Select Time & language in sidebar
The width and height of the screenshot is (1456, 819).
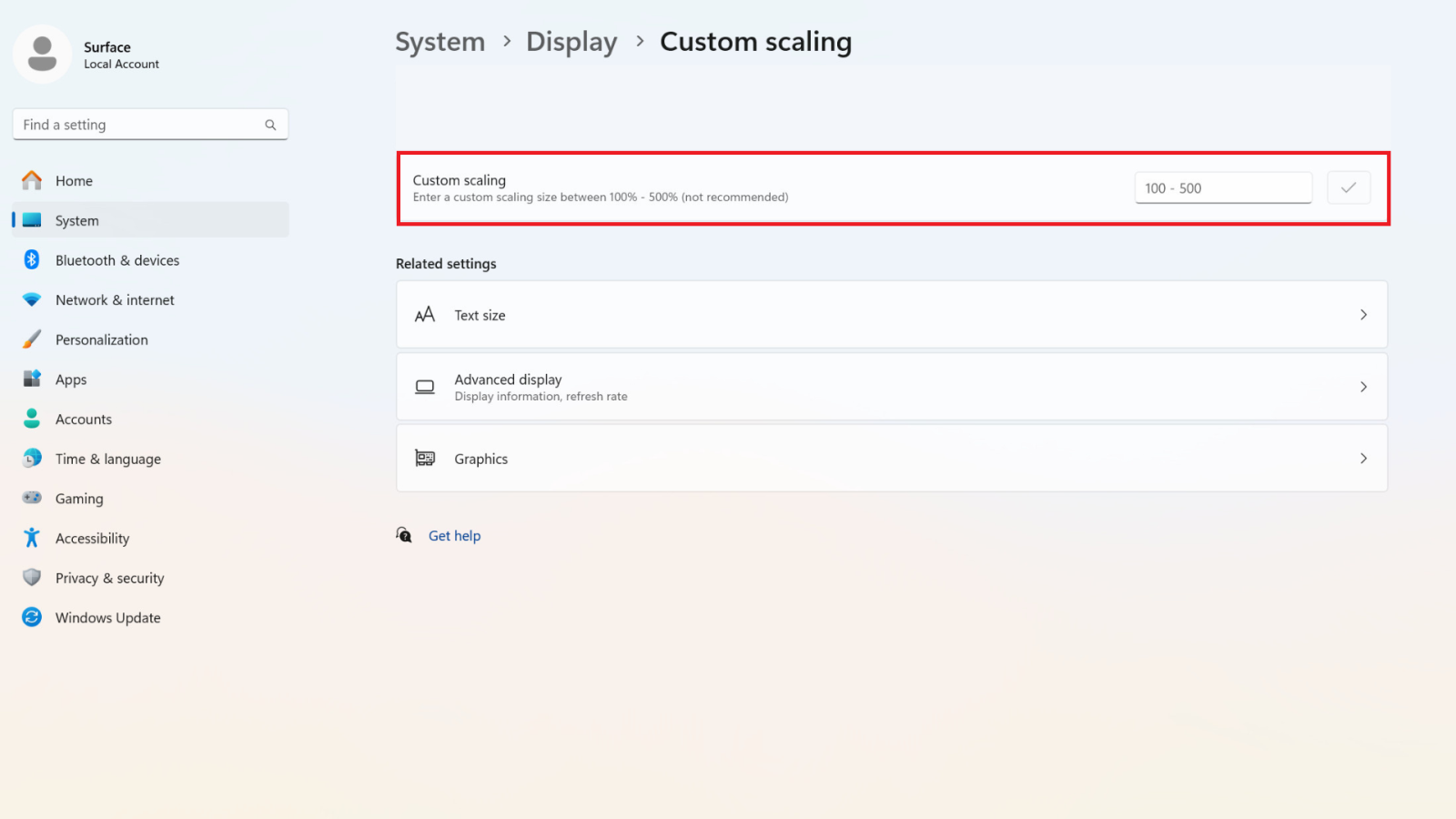[x=107, y=459]
